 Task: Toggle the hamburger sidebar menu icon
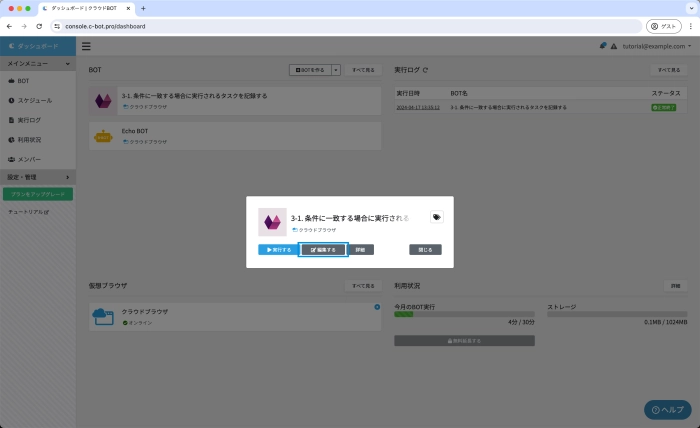pos(86,46)
